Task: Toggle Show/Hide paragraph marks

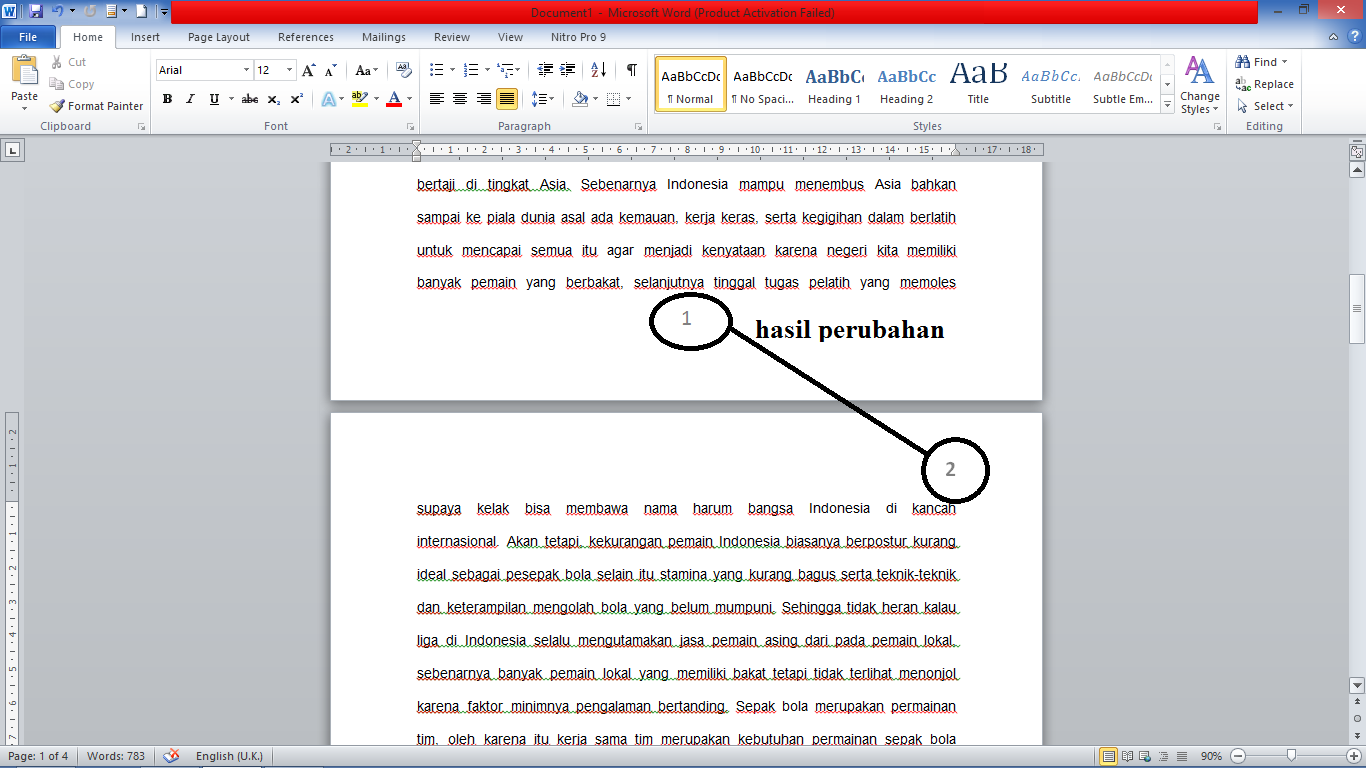Action: coord(631,70)
